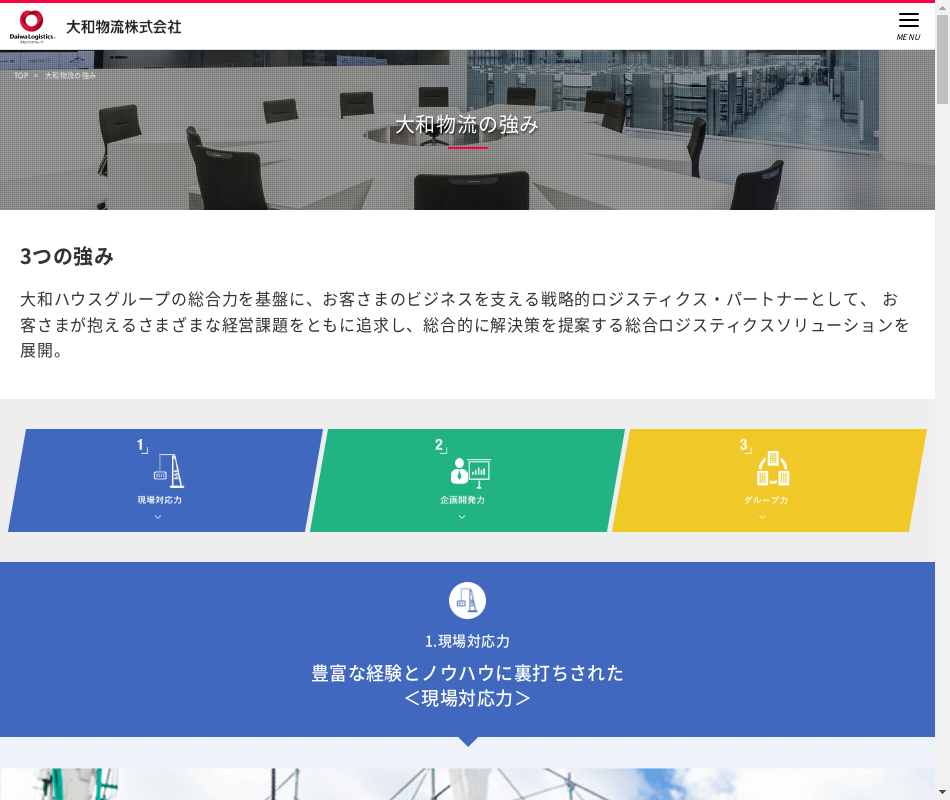Click the 3つの強み heading
This screenshot has width=950, height=800.
coord(67,256)
